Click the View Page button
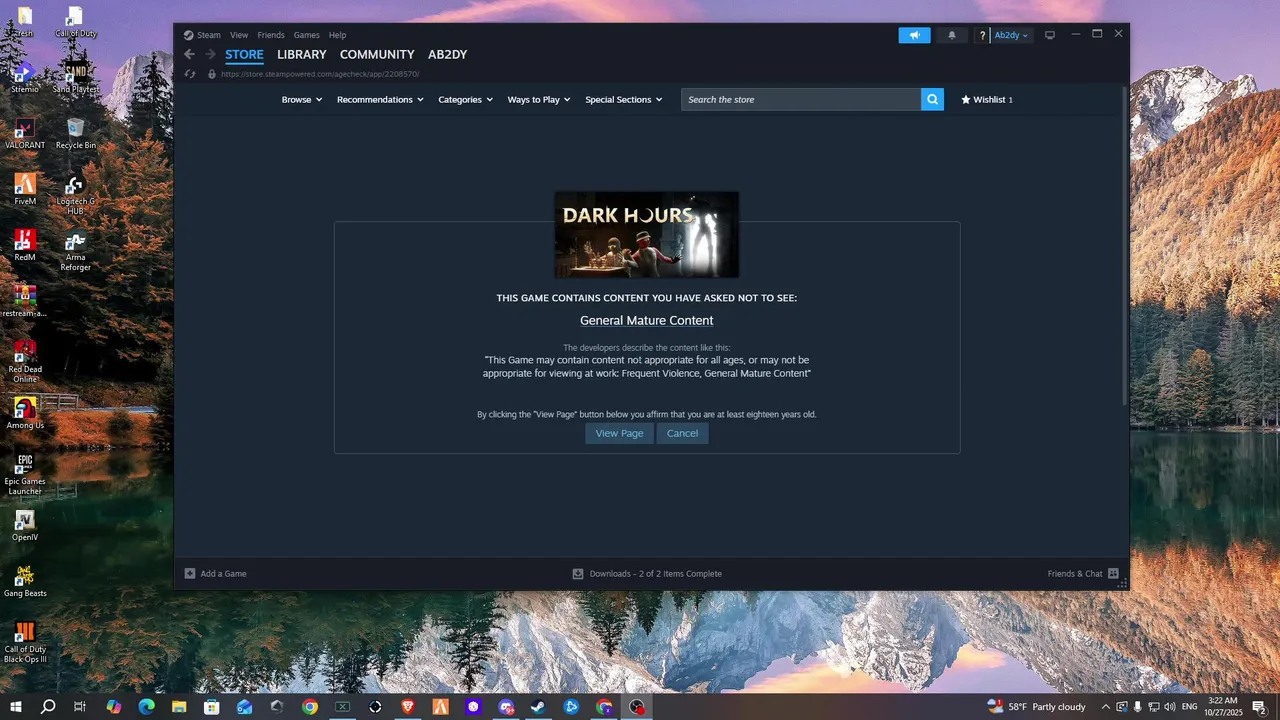 click(619, 433)
